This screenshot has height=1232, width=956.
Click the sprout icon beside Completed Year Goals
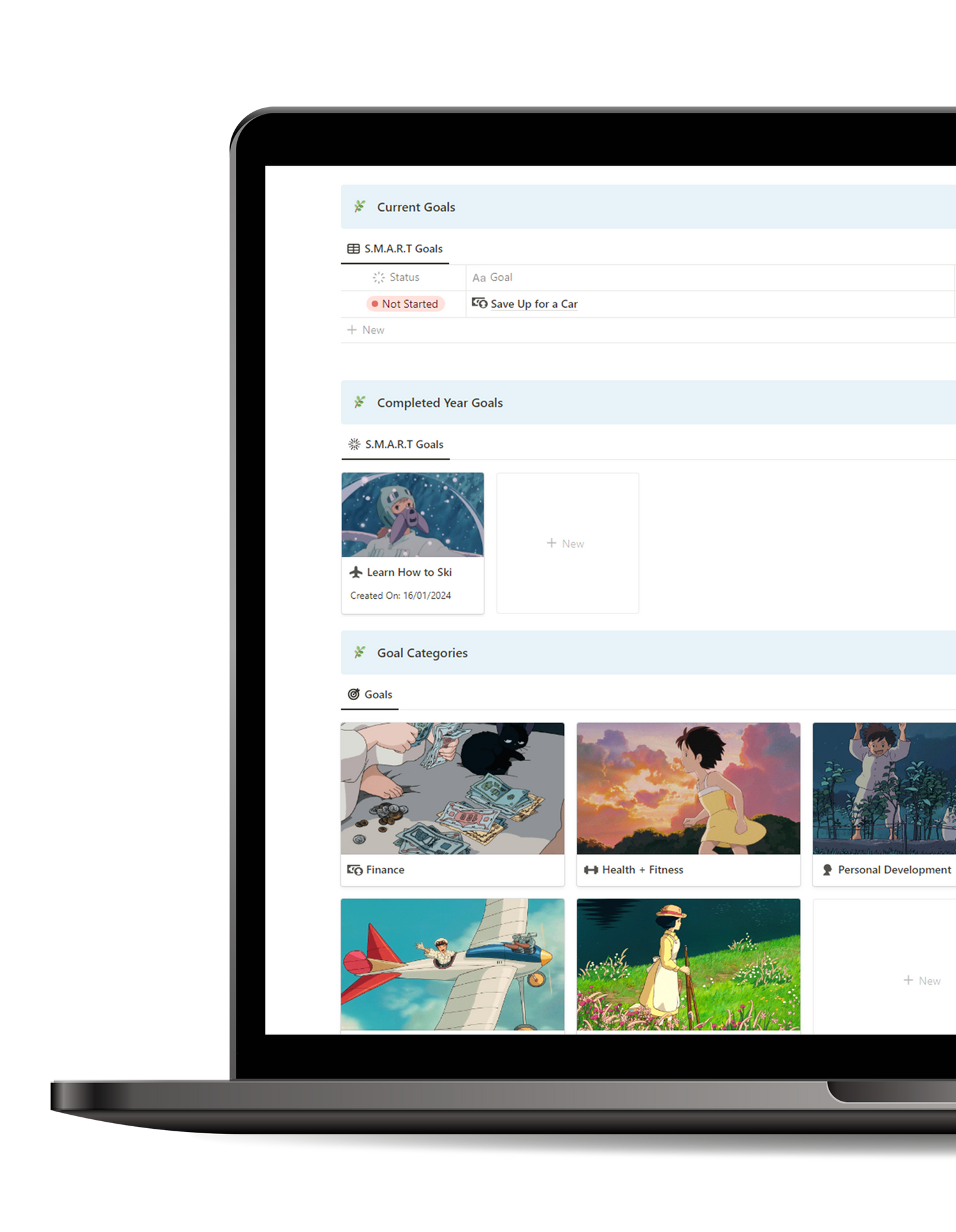tap(360, 402)
